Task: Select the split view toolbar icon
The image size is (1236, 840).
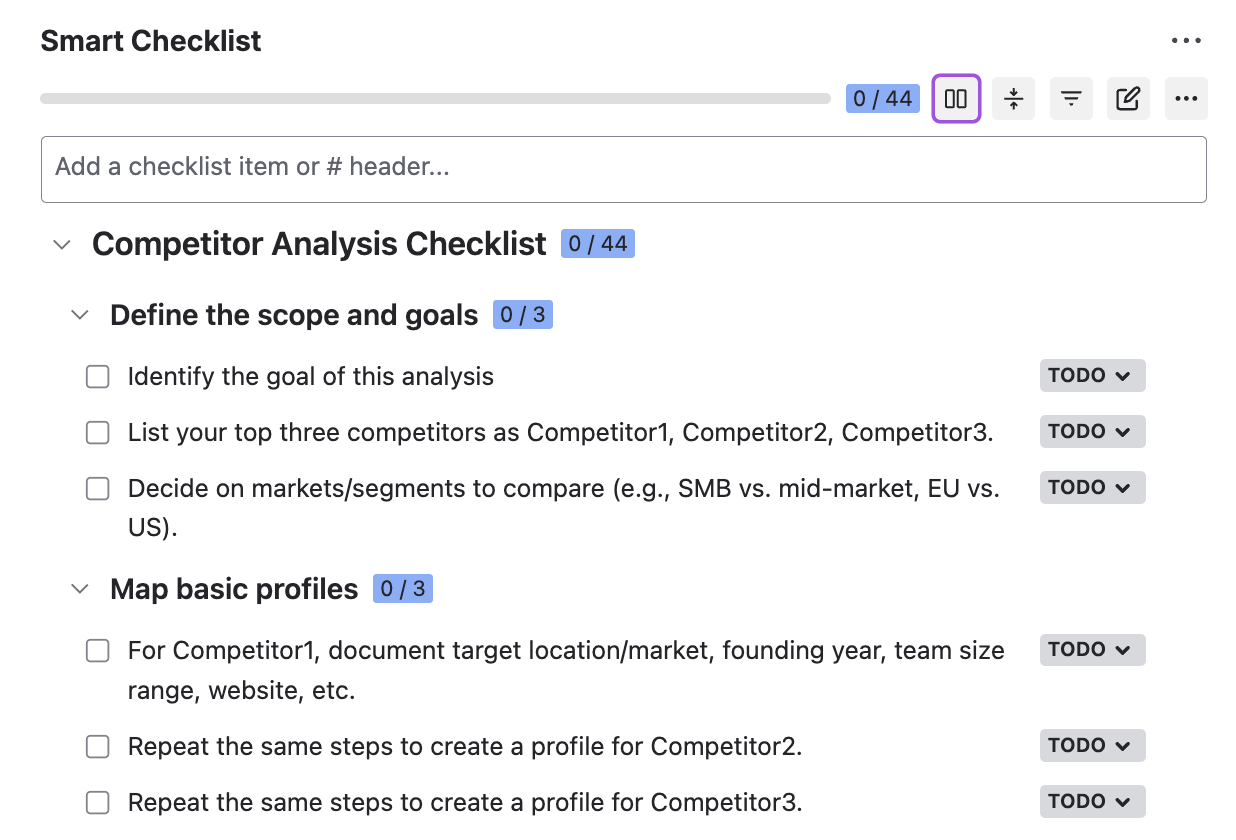Action: point(955,98)
